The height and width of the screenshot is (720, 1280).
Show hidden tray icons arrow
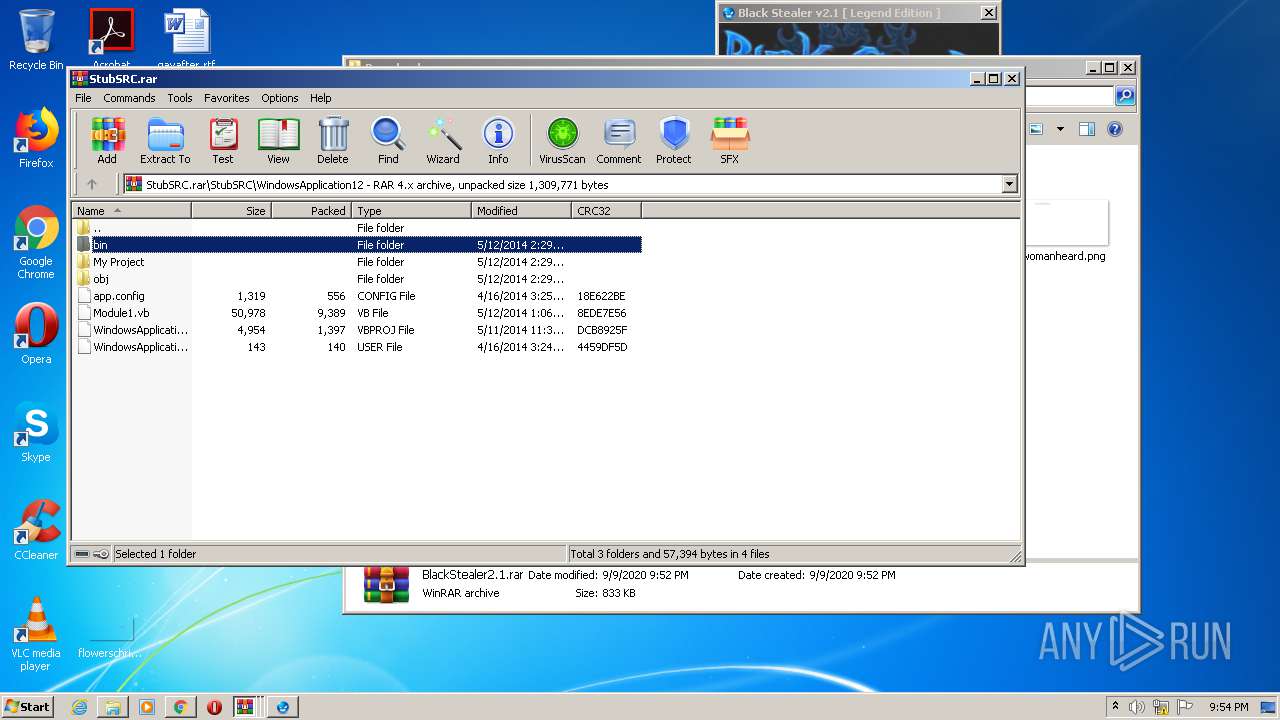tap(1115, 706)
